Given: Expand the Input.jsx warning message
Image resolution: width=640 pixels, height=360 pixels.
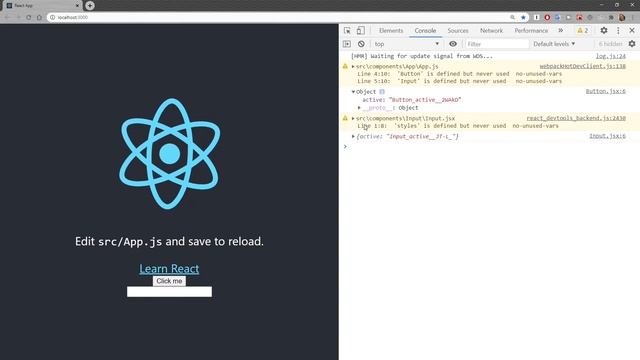Looking at the screenshot, I should [x=353, y=118].
